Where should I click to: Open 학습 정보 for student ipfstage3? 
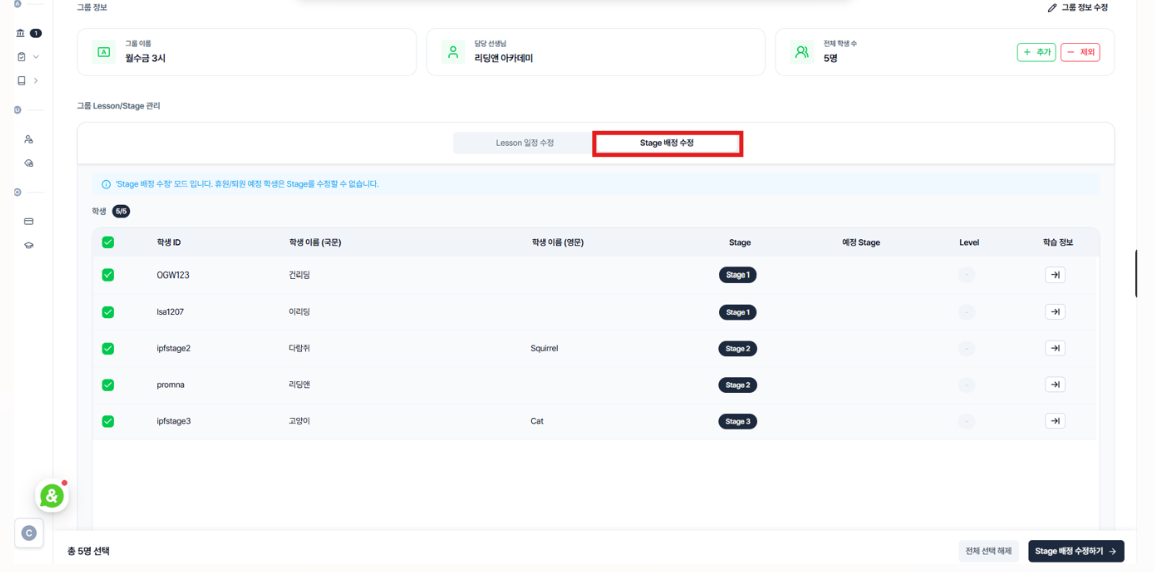click(x=1055, y=421)
